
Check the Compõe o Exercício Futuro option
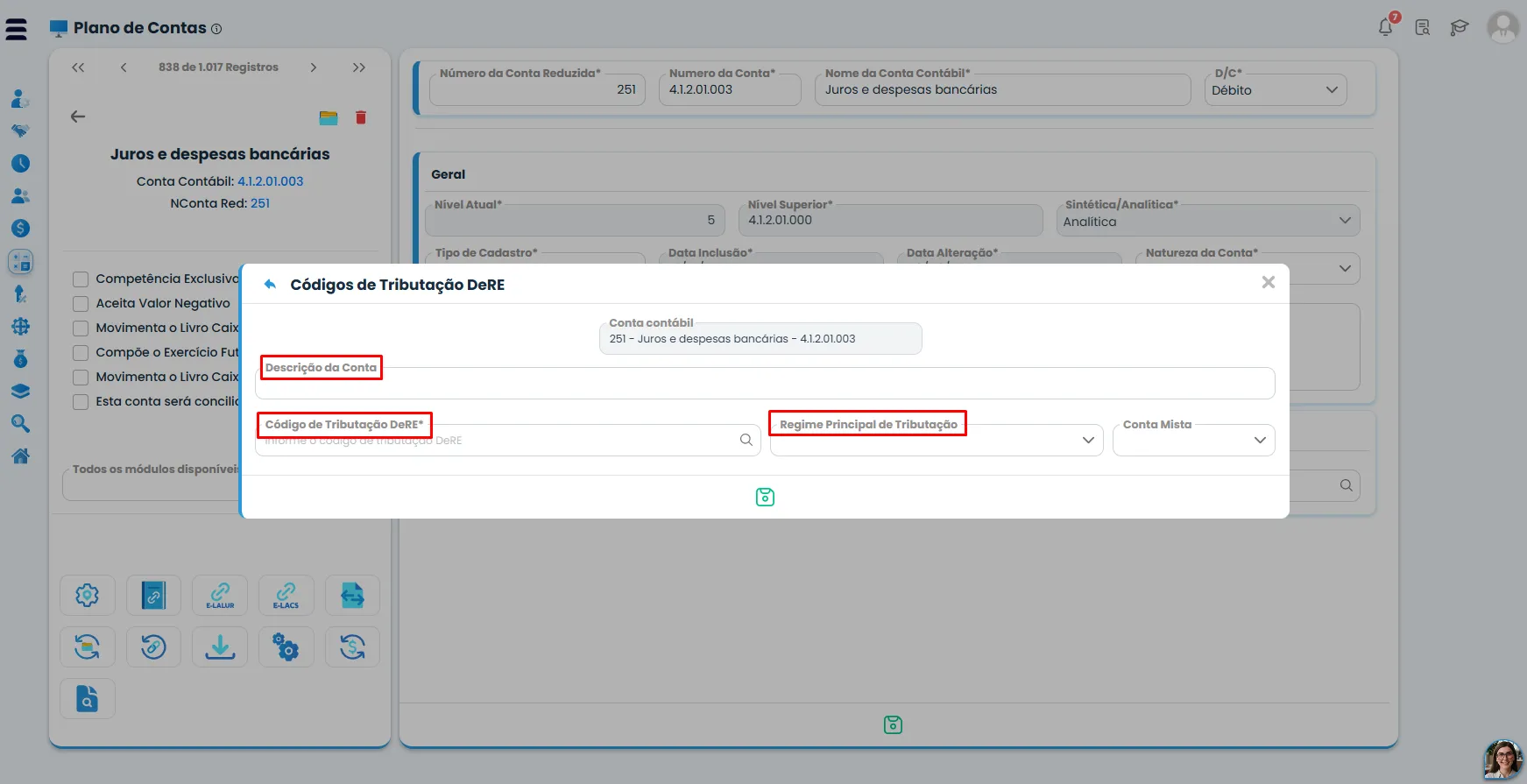point(81,353)
